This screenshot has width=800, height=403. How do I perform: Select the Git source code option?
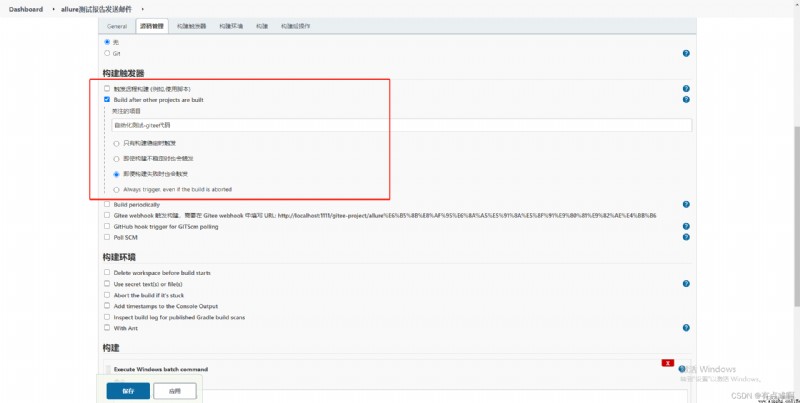pos(107,53)
